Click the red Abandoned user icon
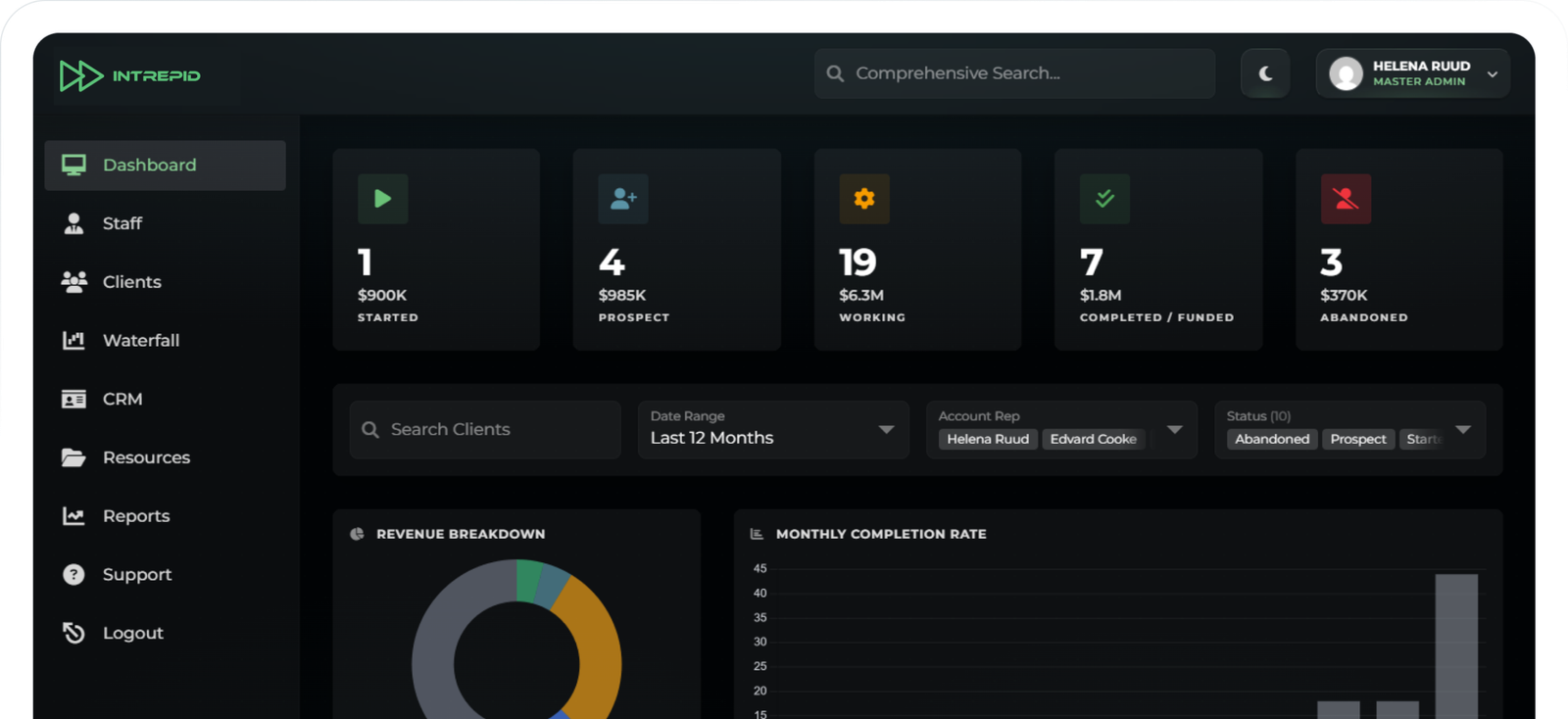 [x=1346, y=199]
